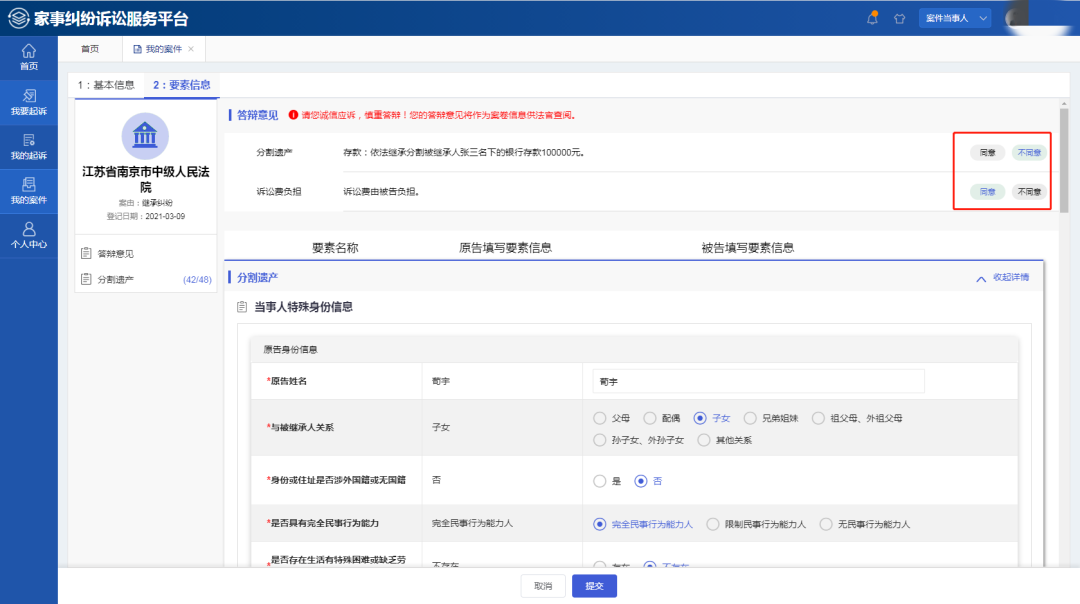
Task: Click the 原告身份信息 header
Action: click(291, 350)
